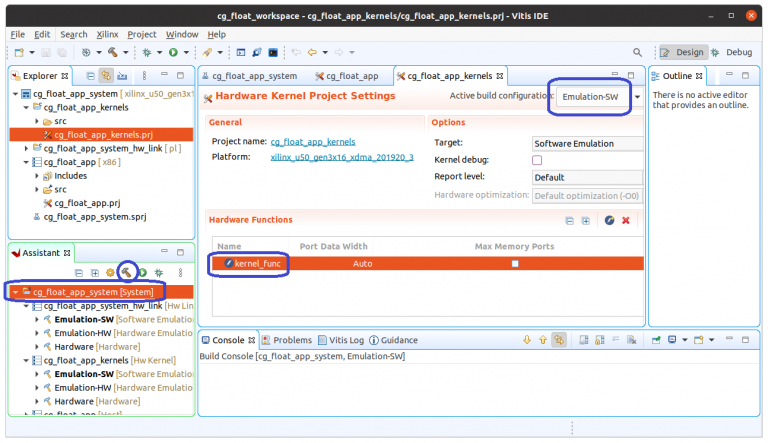Click the xilinx_u50 platform link
The image size is (768, 443).
(341, 157)
